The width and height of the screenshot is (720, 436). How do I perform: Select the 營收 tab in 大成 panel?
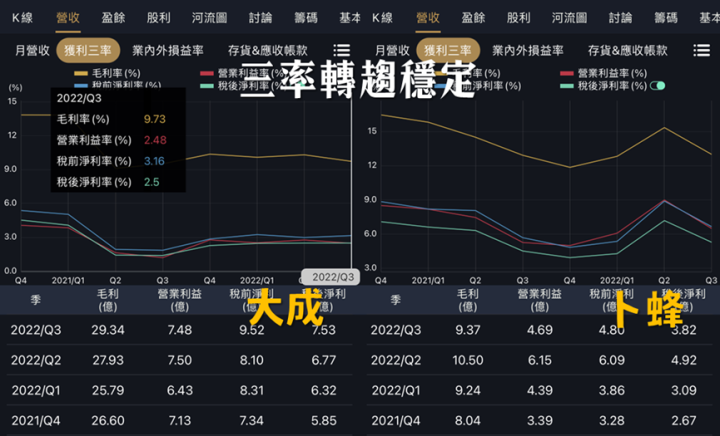[68, 18]
